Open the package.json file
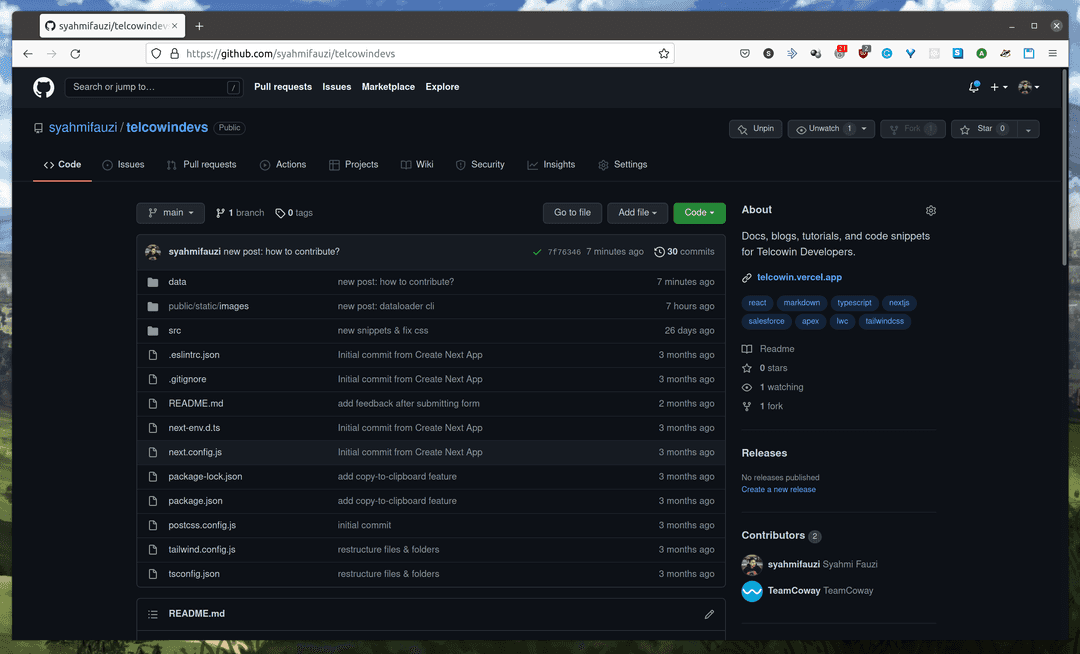Viewport: 1080px width, 654px height. [196, 501]
